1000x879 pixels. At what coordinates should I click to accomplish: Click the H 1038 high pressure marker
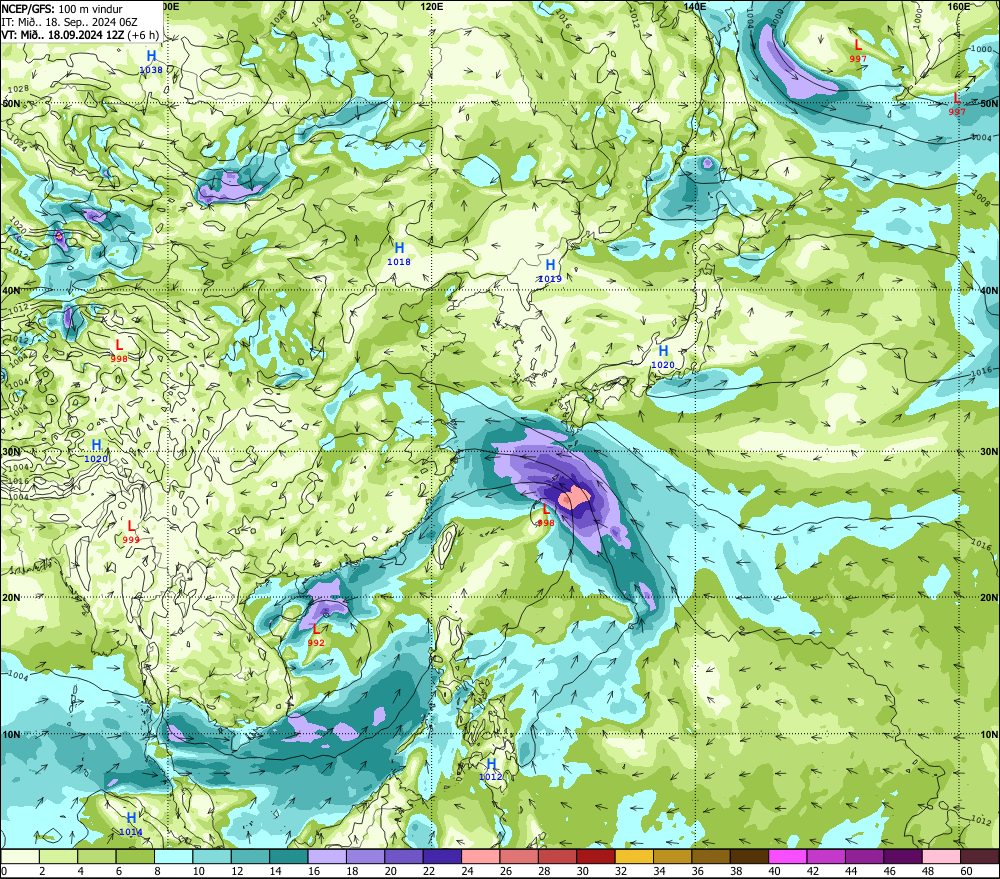pos(151,61)
